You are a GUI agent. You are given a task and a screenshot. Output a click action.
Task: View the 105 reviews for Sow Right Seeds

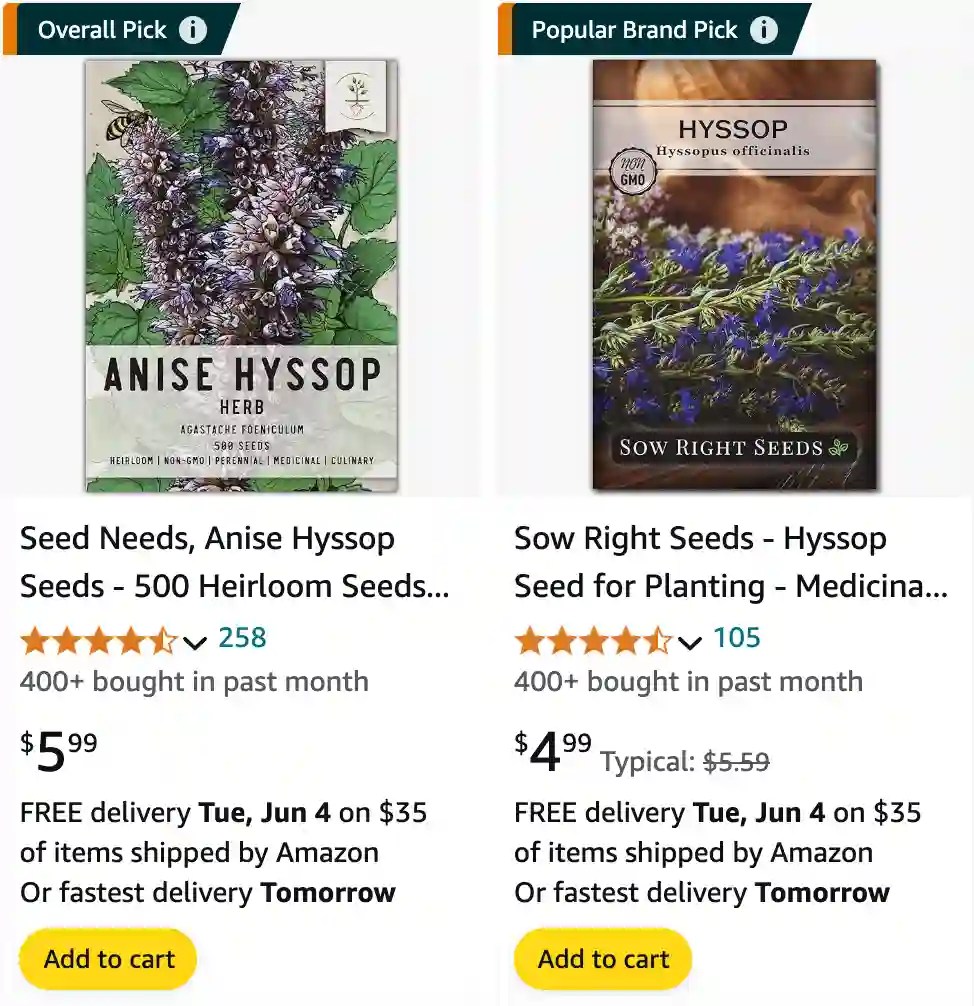pos(737,638)
